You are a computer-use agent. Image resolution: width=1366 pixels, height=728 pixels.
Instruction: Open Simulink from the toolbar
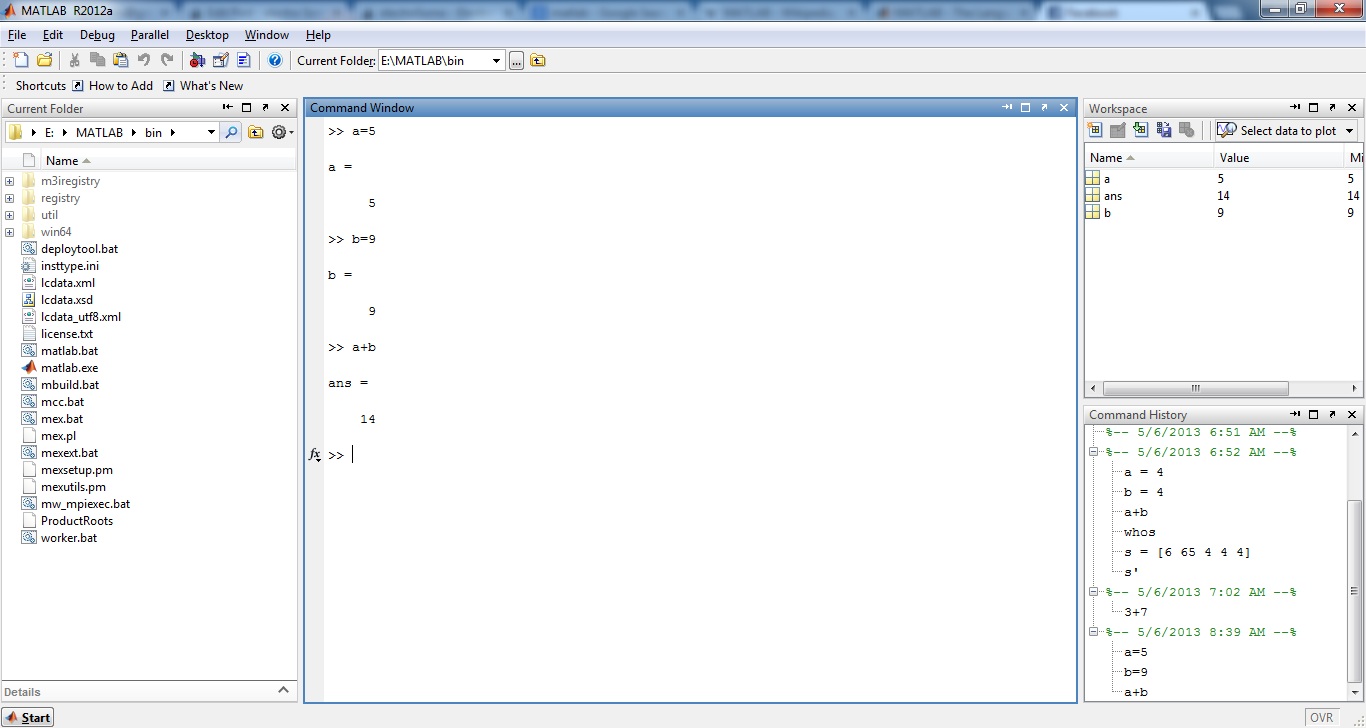click(x=197, y=60)
